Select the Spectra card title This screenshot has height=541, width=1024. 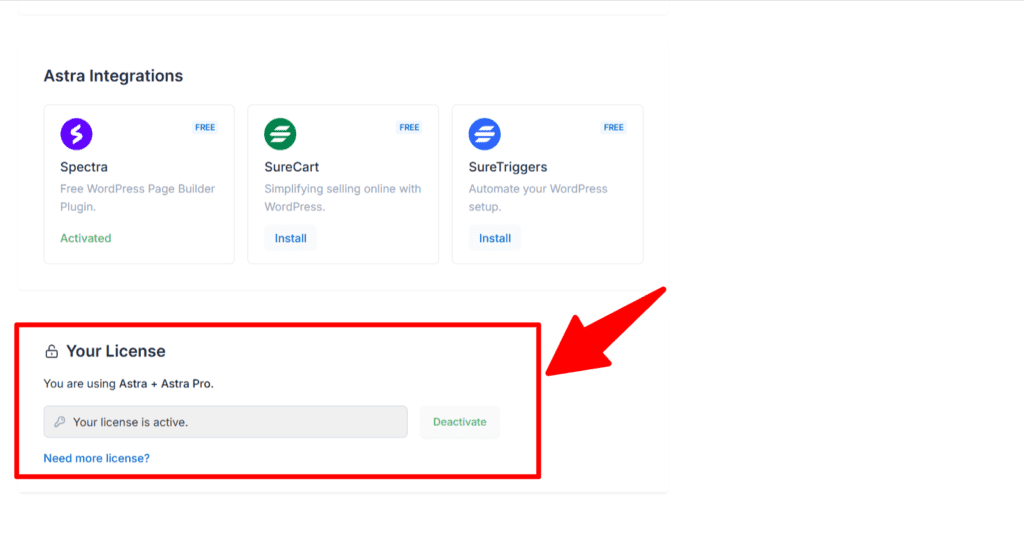pos(84,167)
